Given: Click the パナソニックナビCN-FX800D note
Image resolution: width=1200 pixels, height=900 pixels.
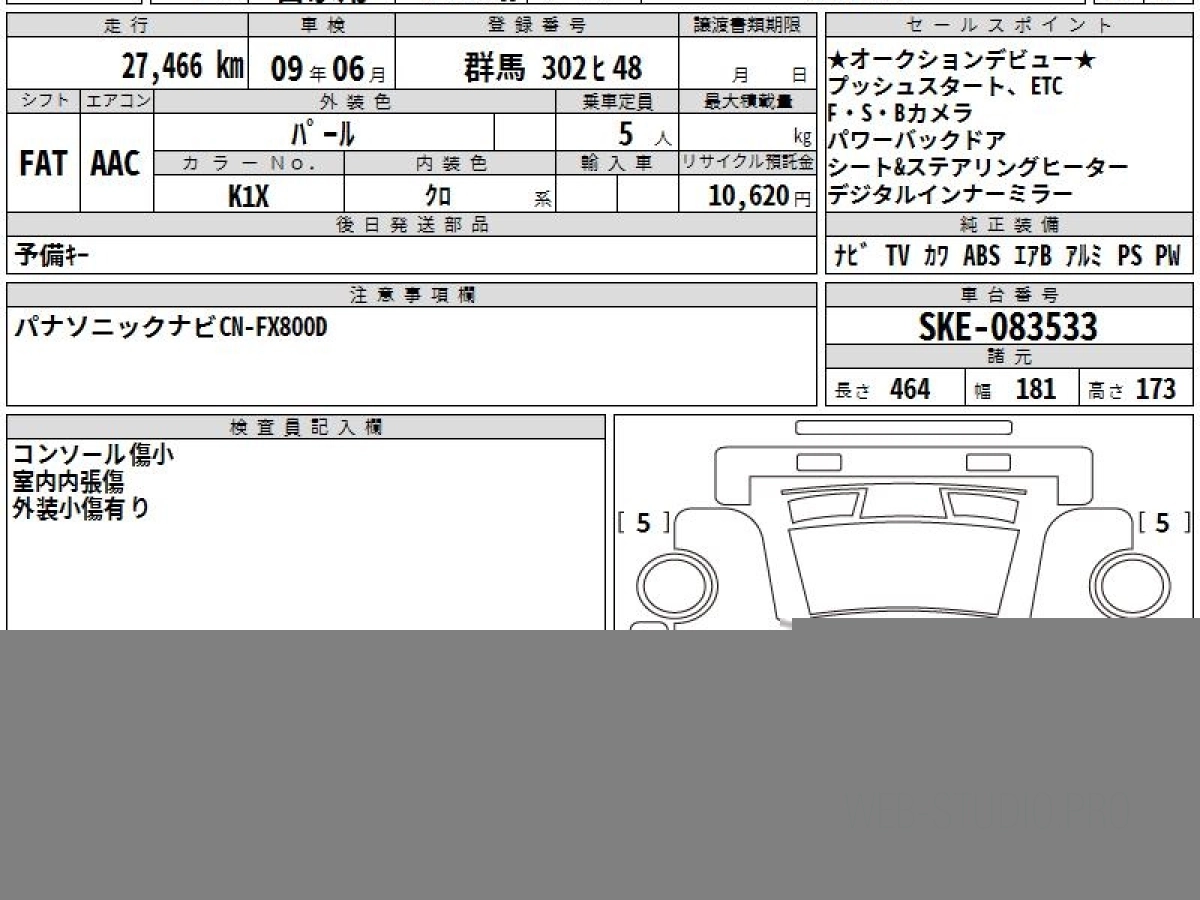Looking at the screenshot, I should [x=171, y=327].
